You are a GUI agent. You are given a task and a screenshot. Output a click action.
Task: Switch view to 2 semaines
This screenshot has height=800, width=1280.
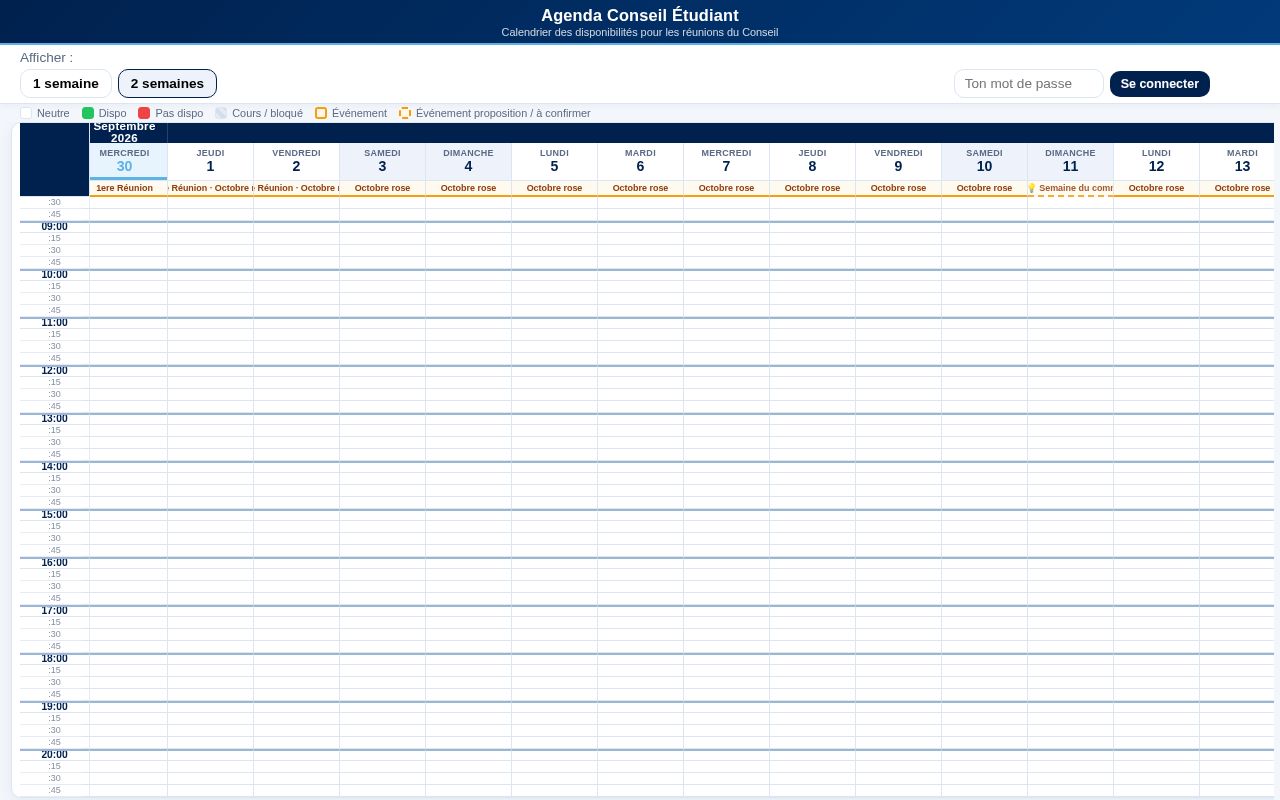(x=167, y=84)
